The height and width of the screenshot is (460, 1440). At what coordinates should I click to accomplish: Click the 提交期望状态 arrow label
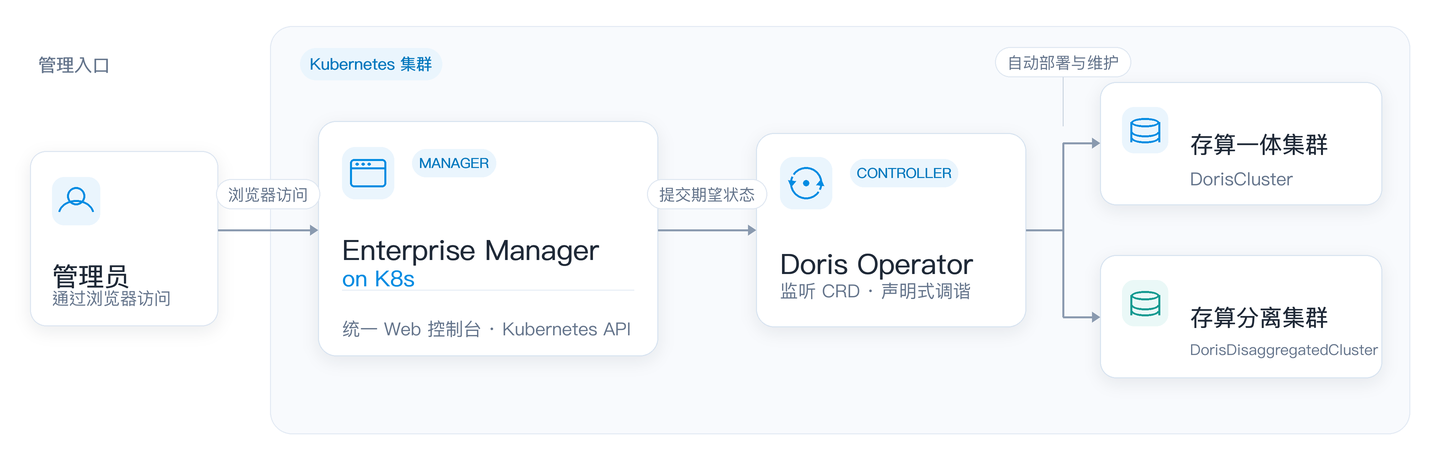point(707,194)
